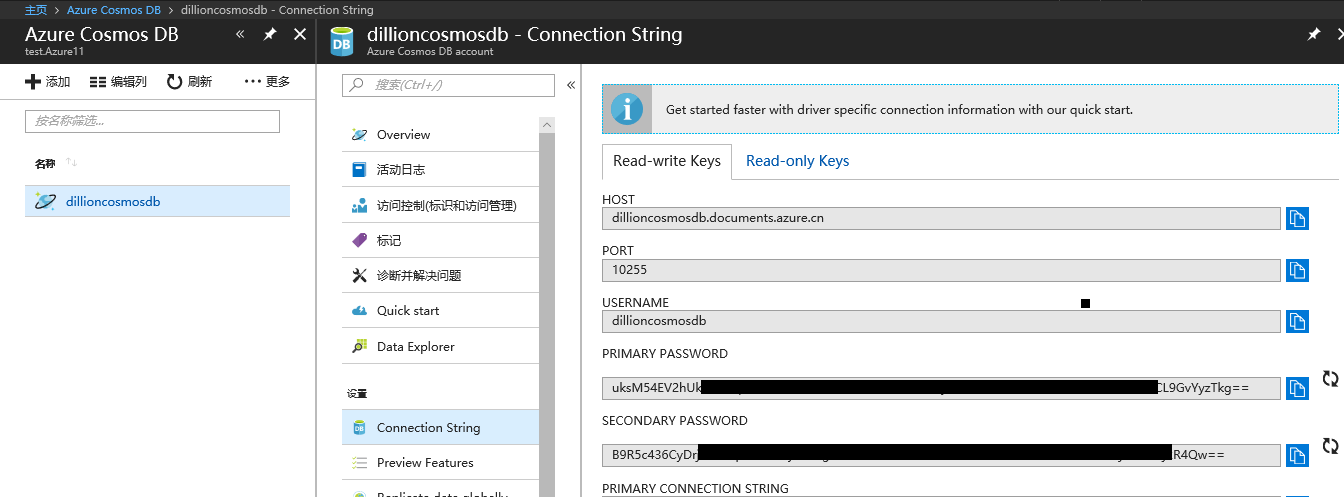Select the Read-write Keys tab
1344x497 pixels.
(x=666, y=161)
